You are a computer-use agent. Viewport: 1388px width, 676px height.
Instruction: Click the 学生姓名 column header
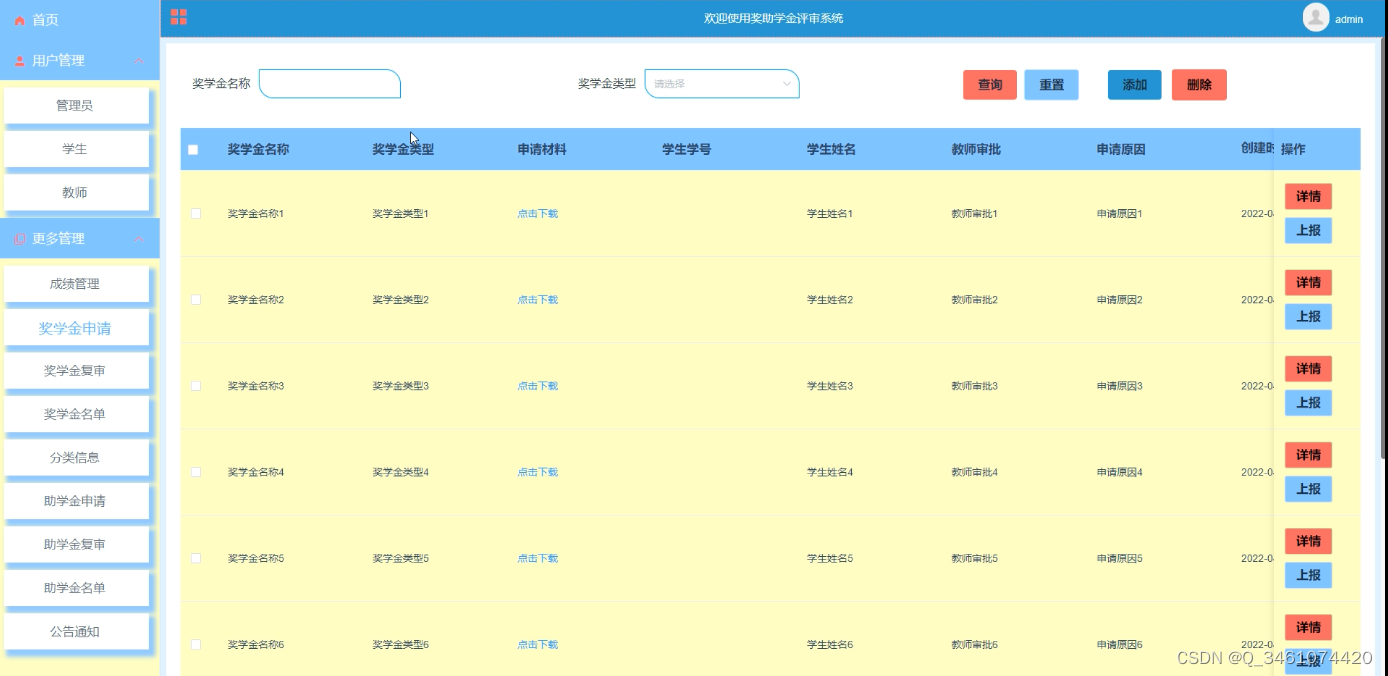click(831, 150)
